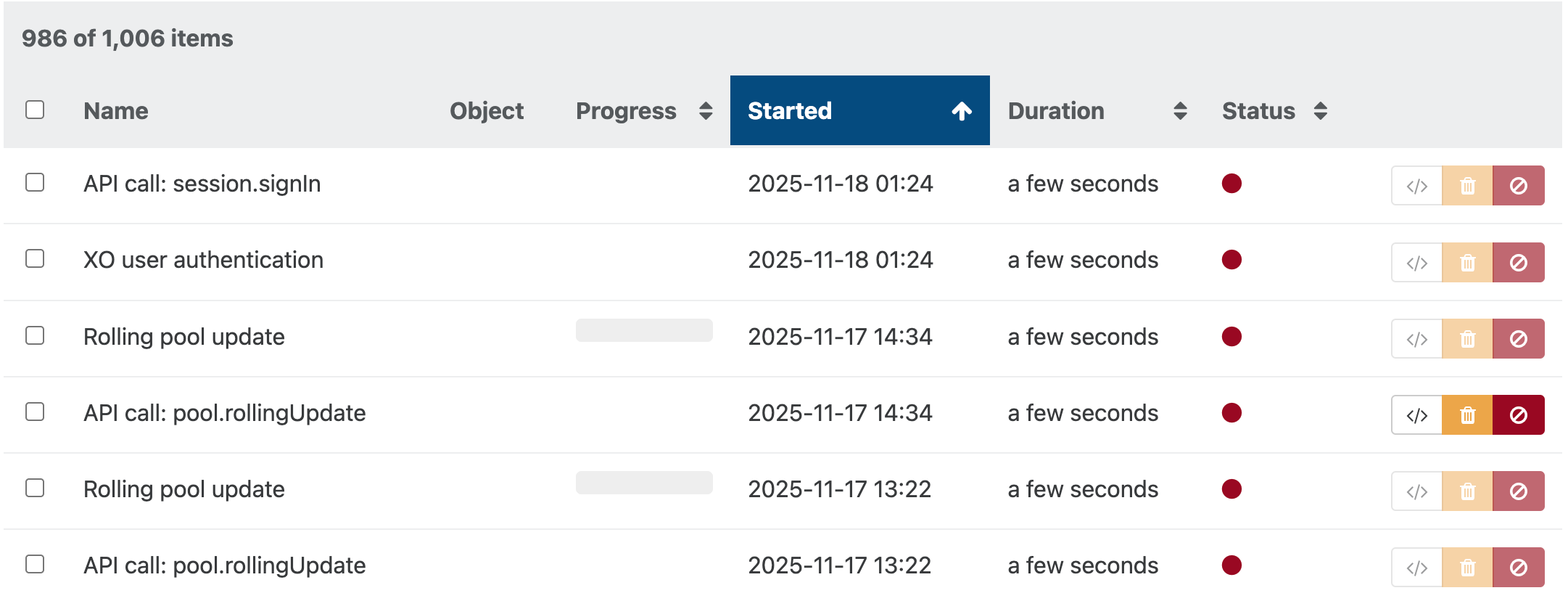Screen dimensions: 1568x601
Task: Sort tasks by Duration column arrows
Action: coord(1180,111)
